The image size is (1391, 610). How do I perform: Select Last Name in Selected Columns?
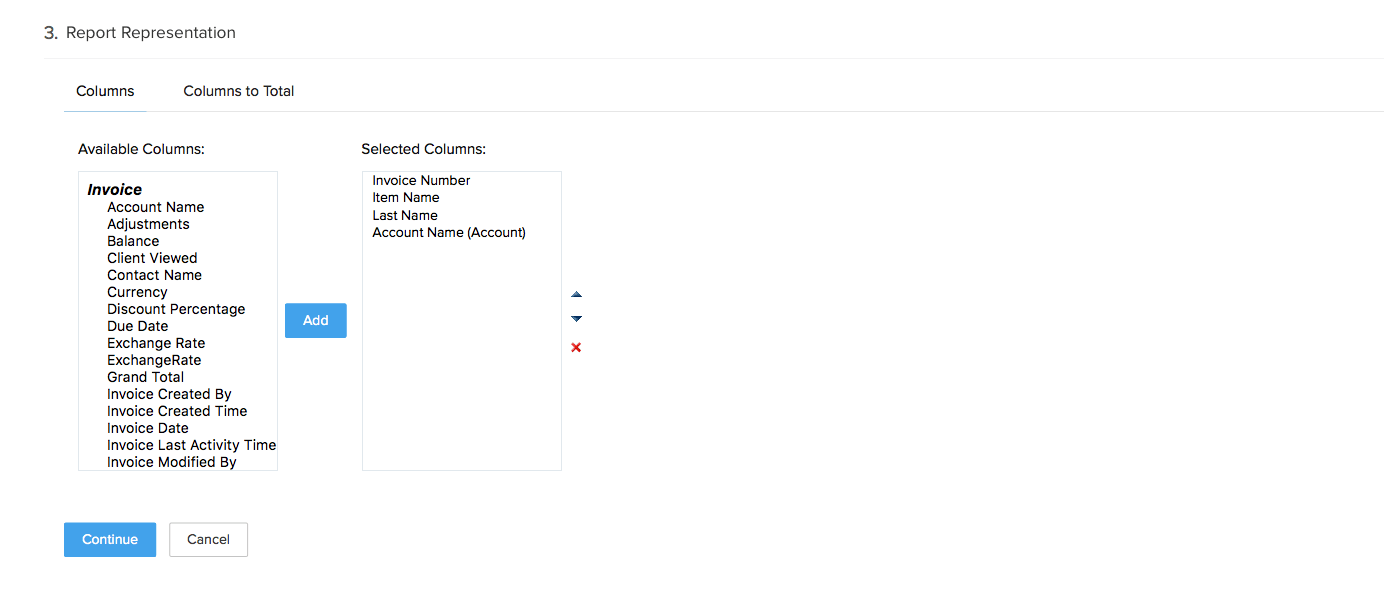pyautogui.click(x=404, y=215)
